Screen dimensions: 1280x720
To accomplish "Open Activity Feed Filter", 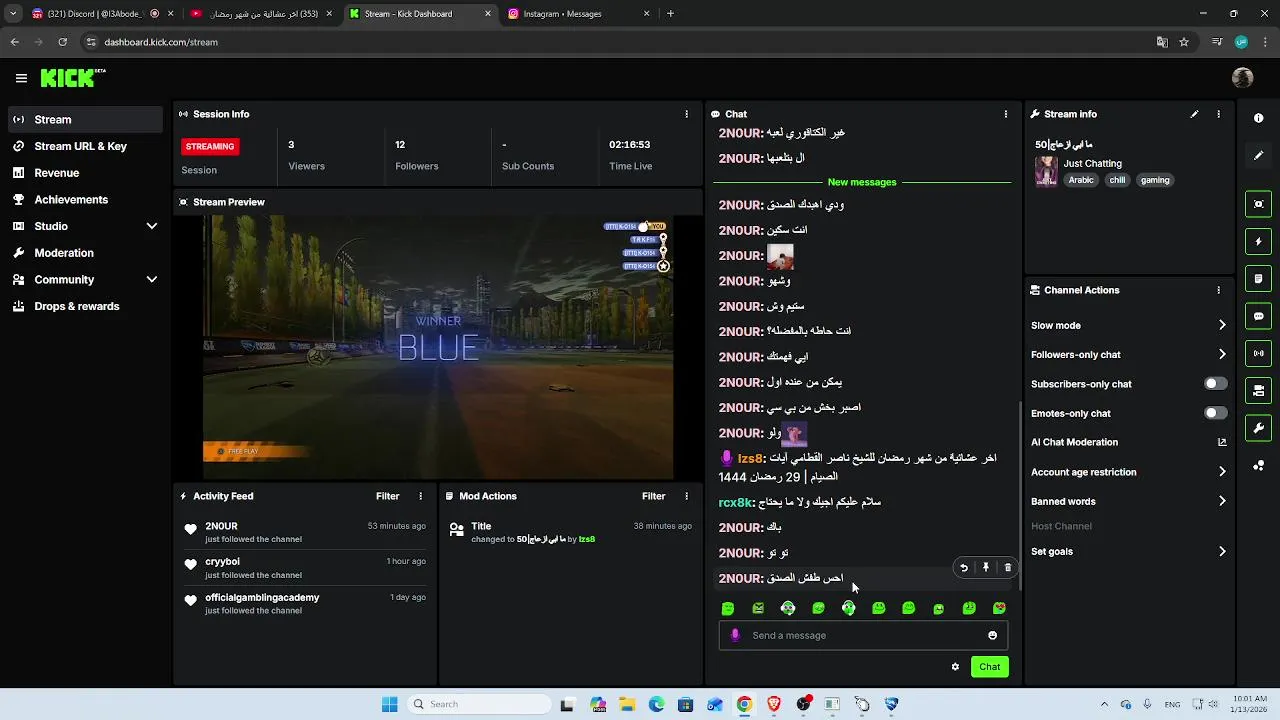I will point(387,496).
